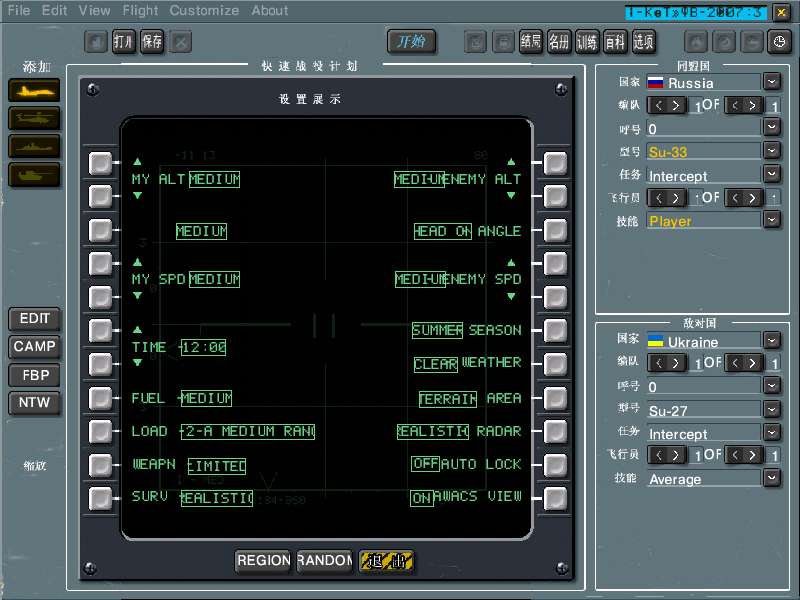Open the Player skill dropdown
The width and height of the screenshot is (800, 600).
772,220
